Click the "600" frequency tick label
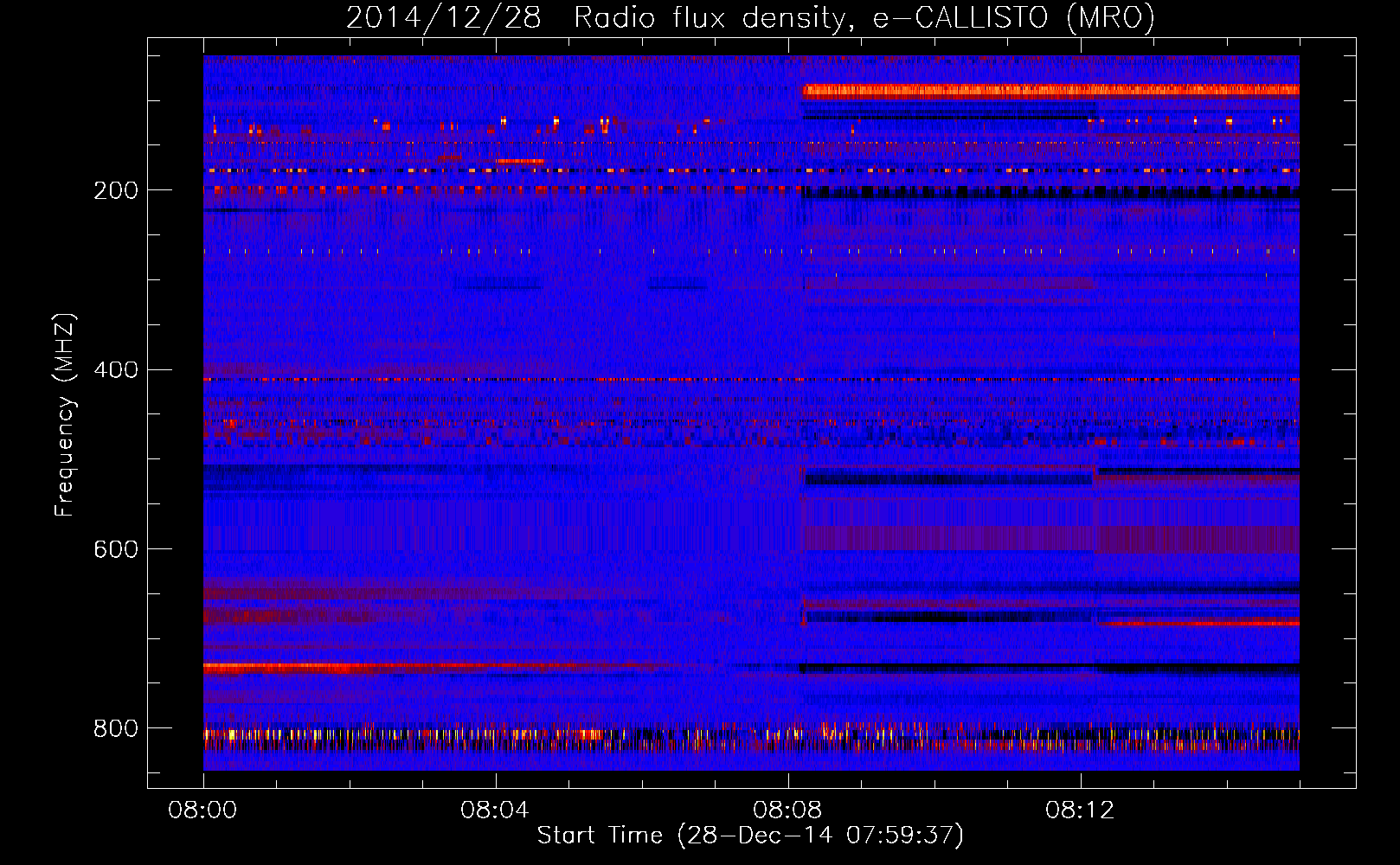1400x865 pixels. coord(116,549)
